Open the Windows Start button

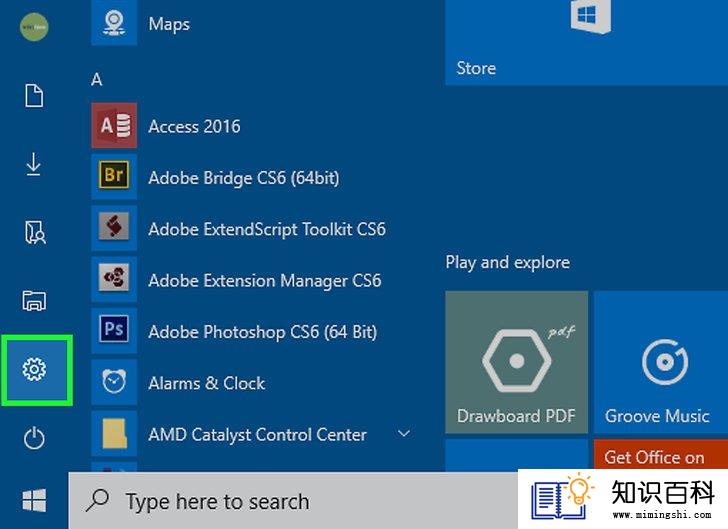pos(34,500)
